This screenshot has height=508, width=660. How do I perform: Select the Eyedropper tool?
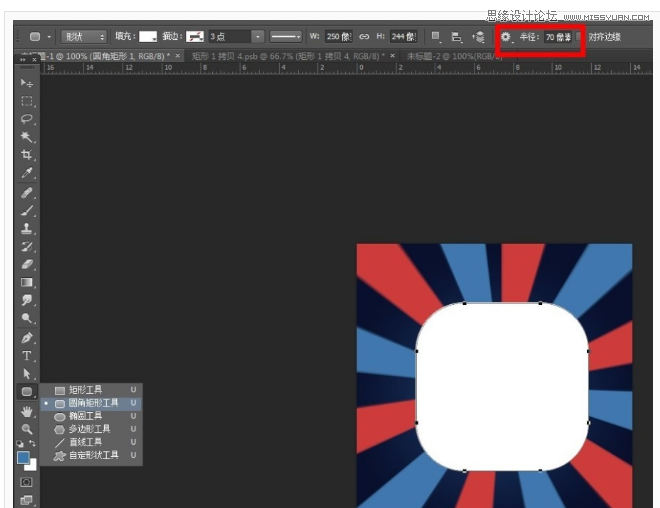click(x=27, y=172)
